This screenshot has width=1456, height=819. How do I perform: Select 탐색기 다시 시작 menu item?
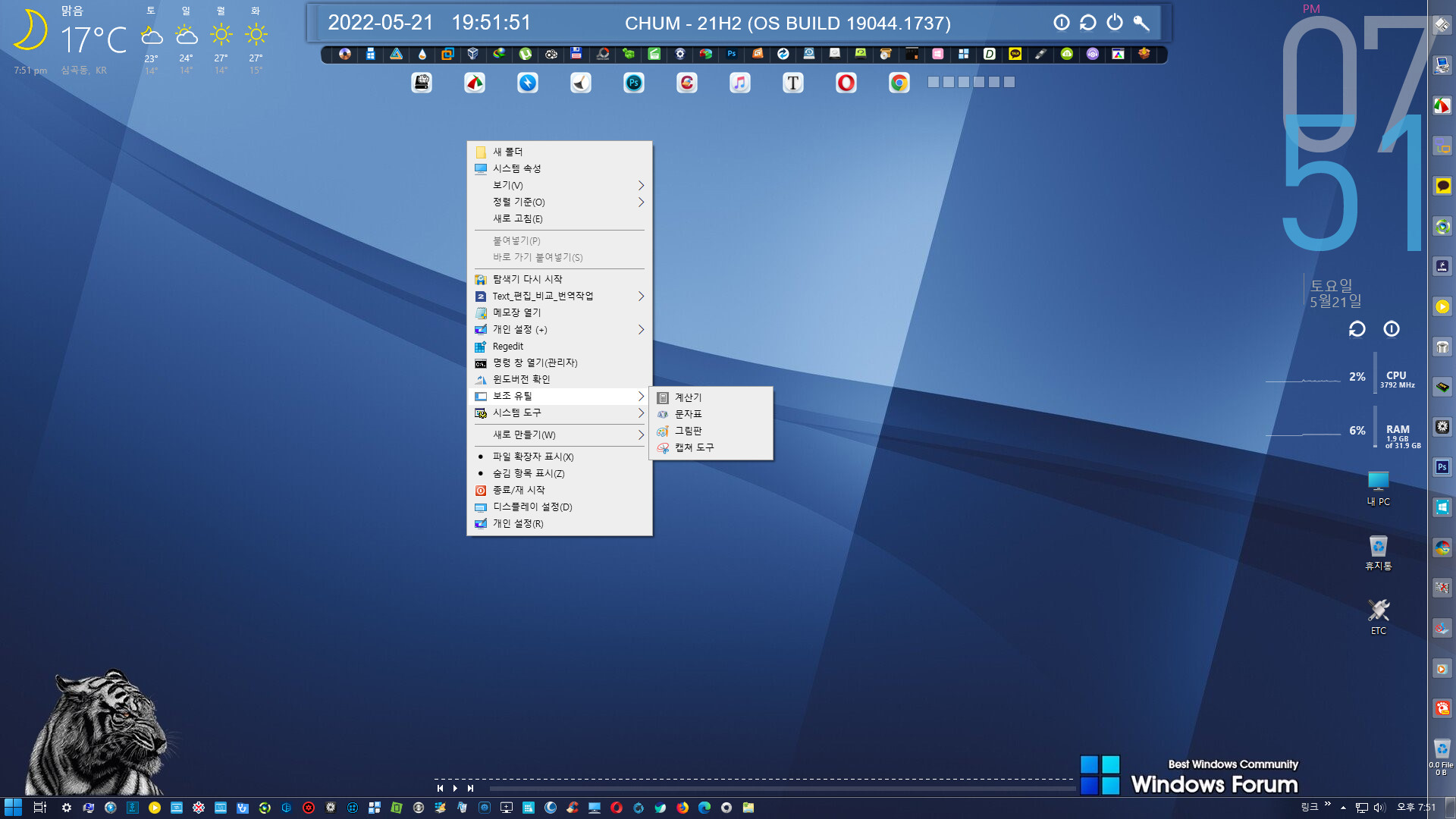click(560, 279)
